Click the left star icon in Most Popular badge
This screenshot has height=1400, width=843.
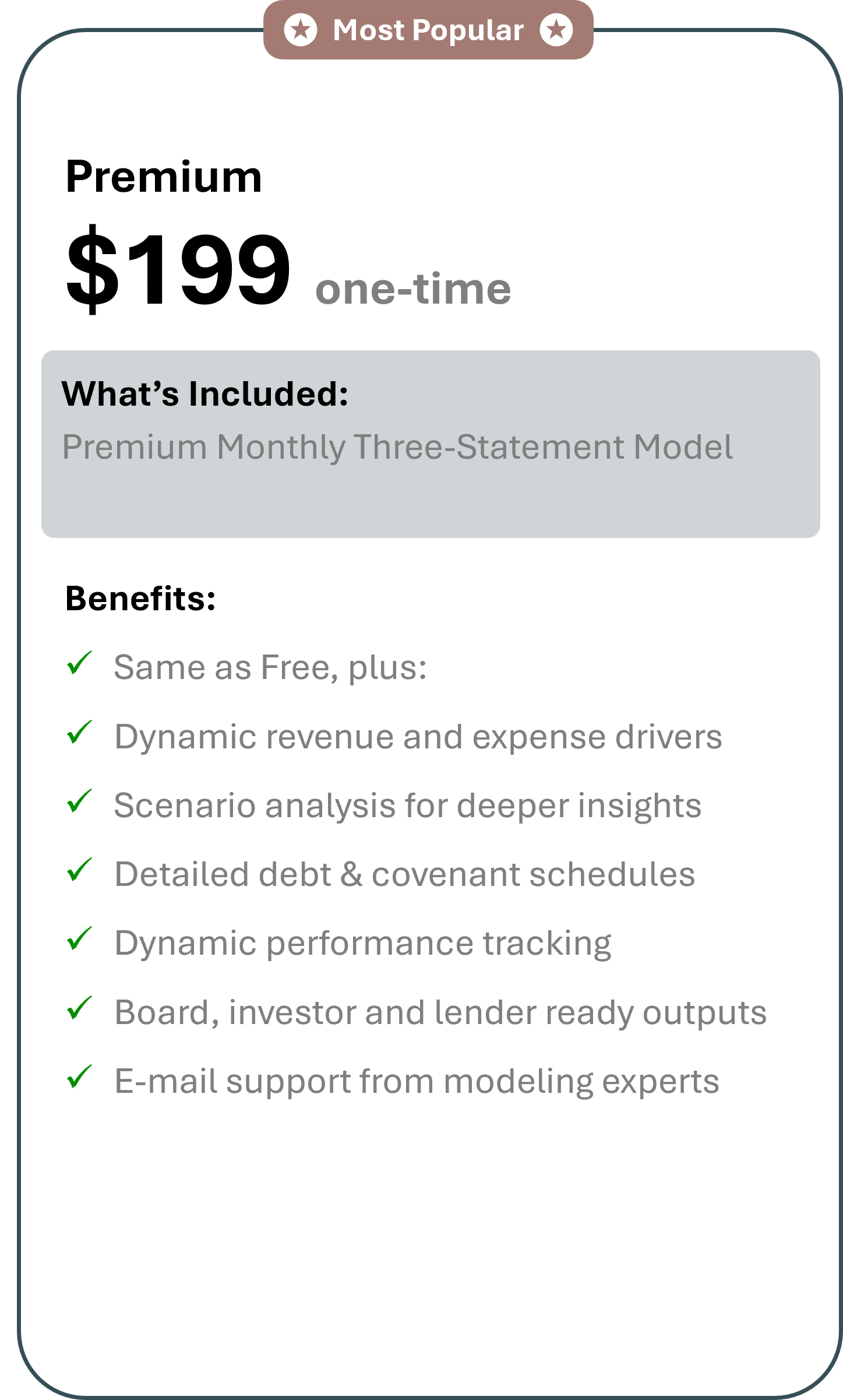301,30
